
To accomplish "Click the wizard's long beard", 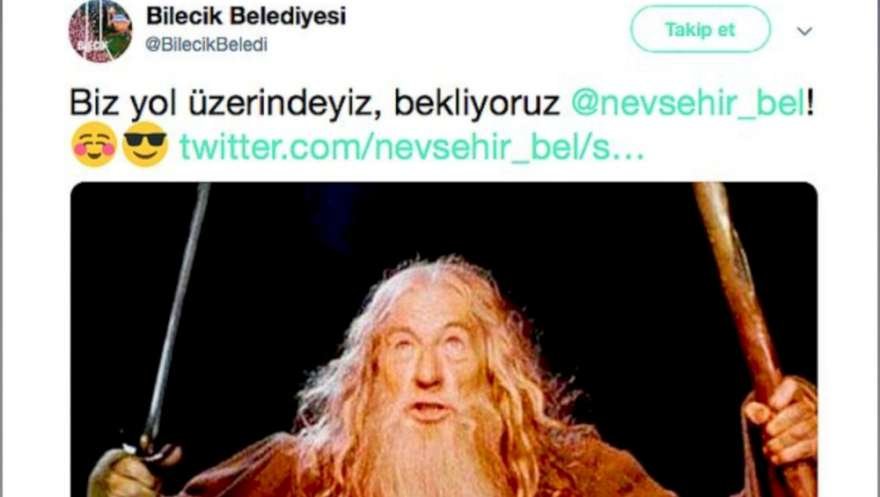I will [x=429, y=454].
